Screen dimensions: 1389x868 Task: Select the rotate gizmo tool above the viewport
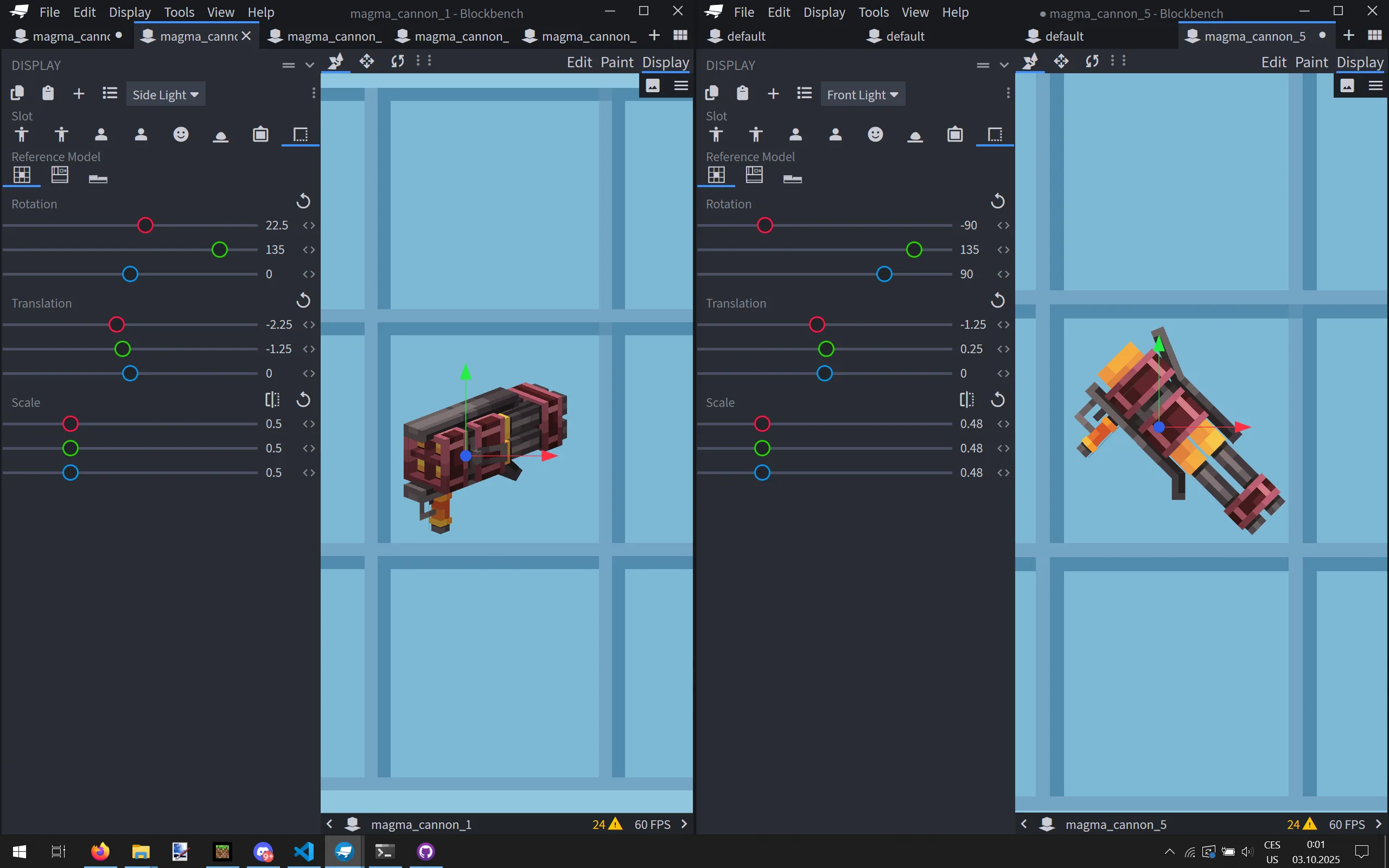[397, 61]
